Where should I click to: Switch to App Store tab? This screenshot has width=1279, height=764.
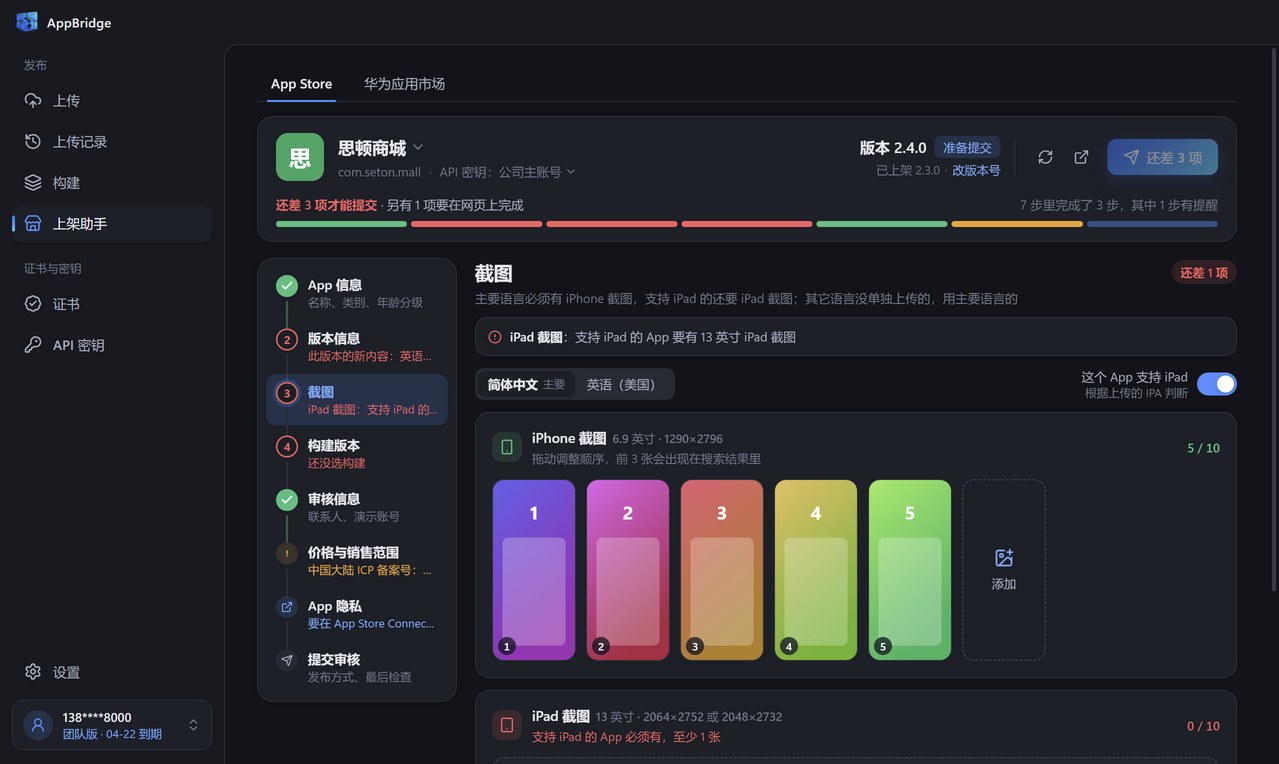coord(301,84)
